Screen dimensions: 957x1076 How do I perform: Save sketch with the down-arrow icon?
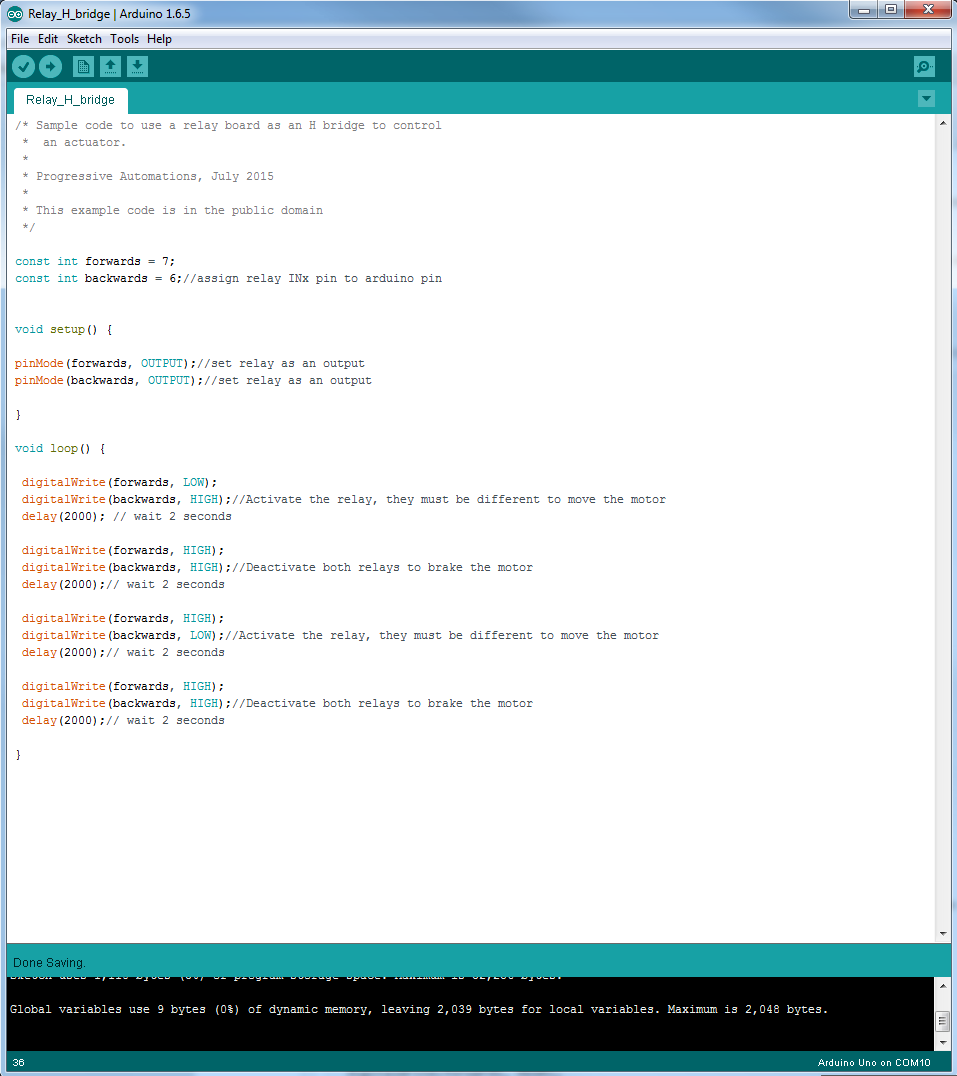tap(137, 67)
